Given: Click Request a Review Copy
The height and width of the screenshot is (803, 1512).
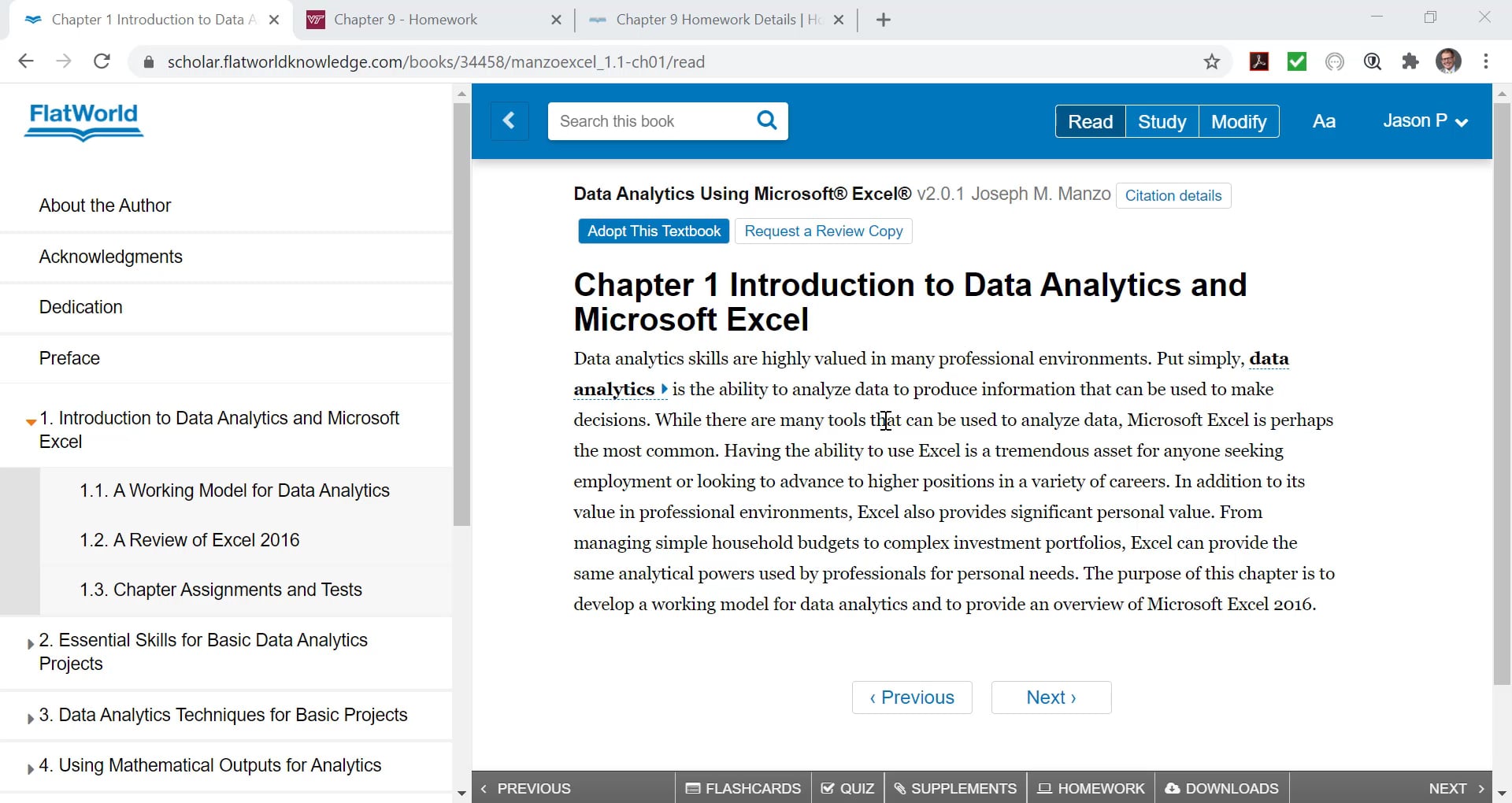Looking at the screenshot, I should [x=824, y=231].
